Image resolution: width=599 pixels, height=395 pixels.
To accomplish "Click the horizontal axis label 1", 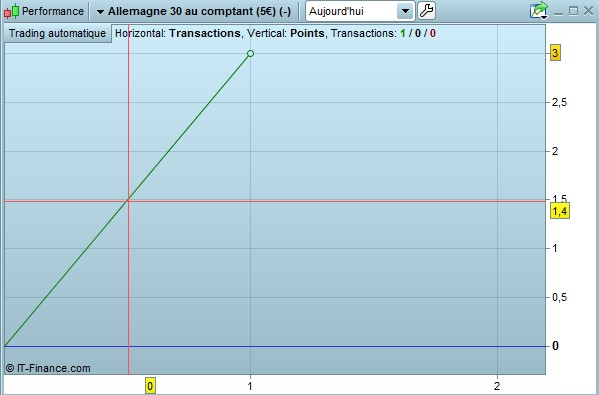I will pyautogui.click(x=250, y=386).
